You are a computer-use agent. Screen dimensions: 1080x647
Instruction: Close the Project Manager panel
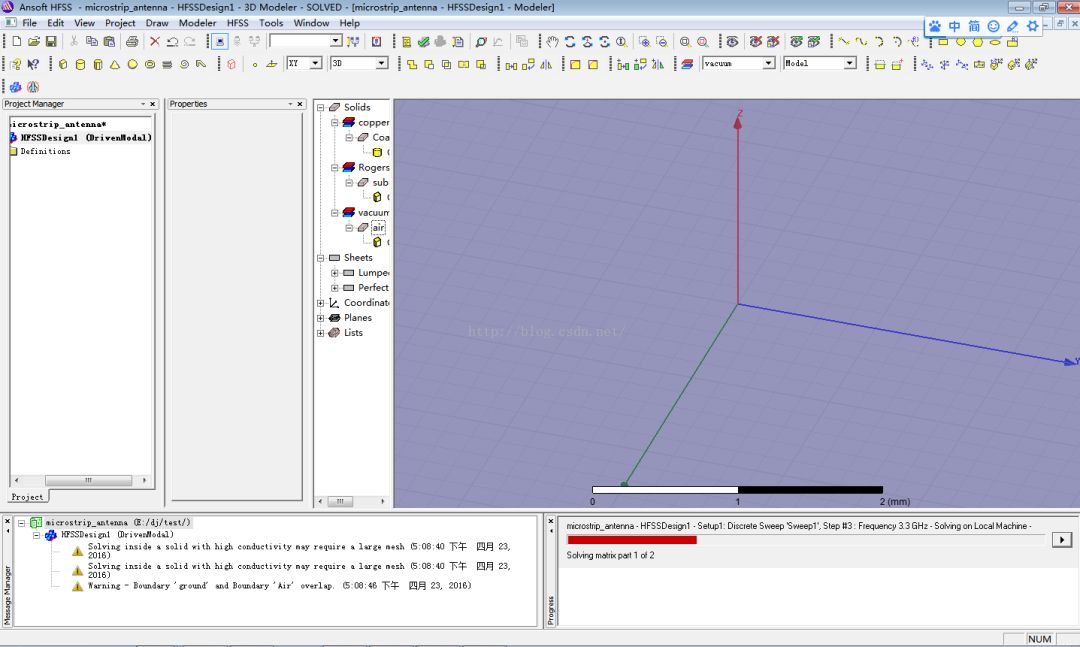(x=152, y=104)
